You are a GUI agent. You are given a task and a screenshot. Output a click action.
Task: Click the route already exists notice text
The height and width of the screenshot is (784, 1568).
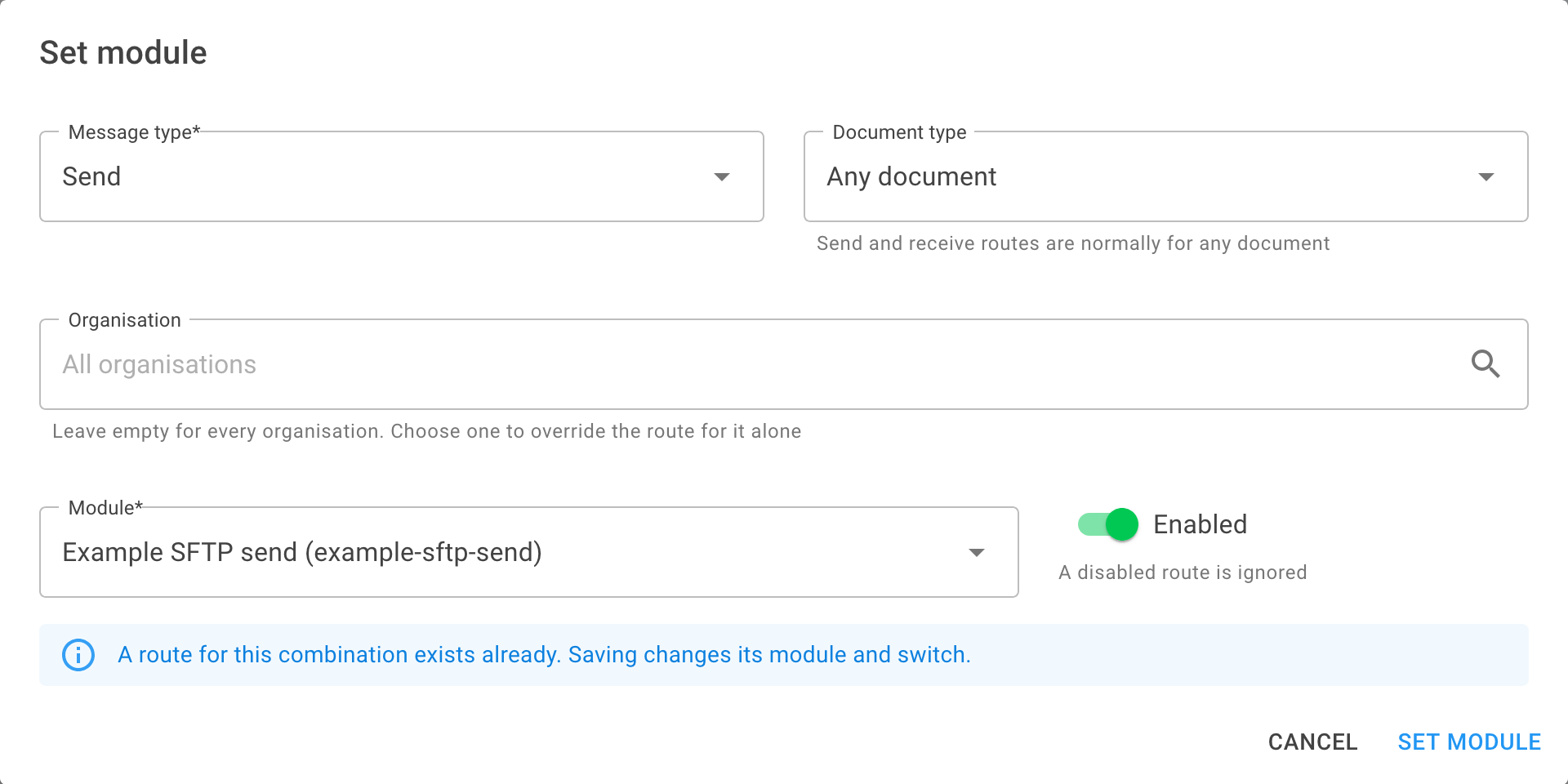tap(544, 655)
